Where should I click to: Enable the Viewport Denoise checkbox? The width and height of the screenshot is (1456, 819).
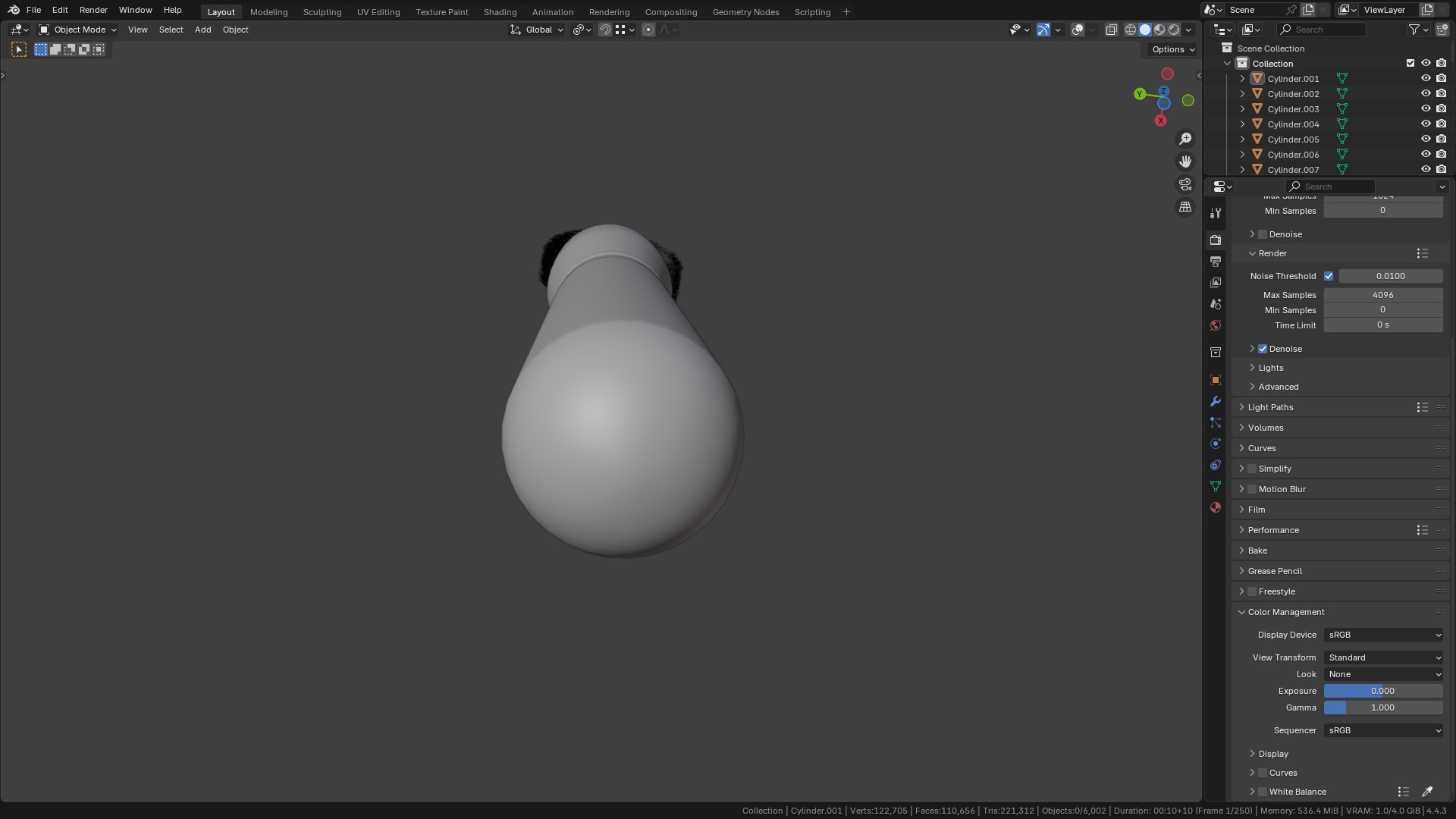1263,234
